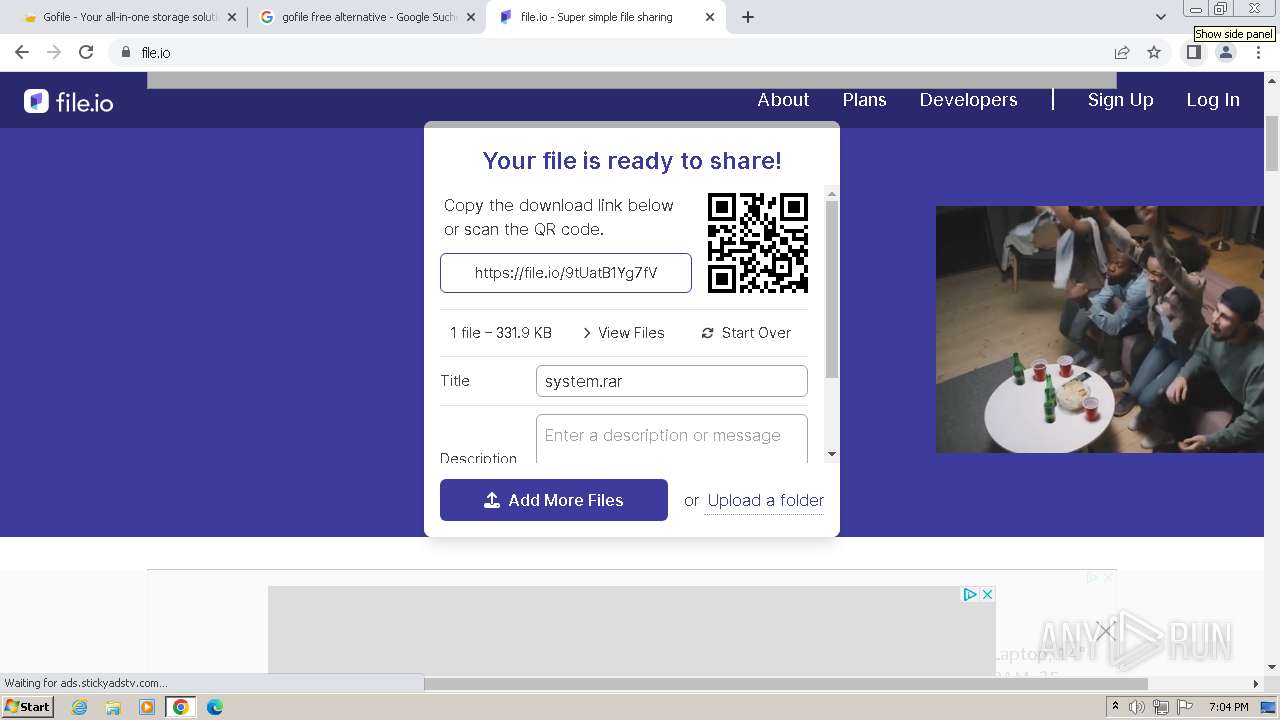
Task: Click the browser forward arrow
Action: (x=54, y=52)
